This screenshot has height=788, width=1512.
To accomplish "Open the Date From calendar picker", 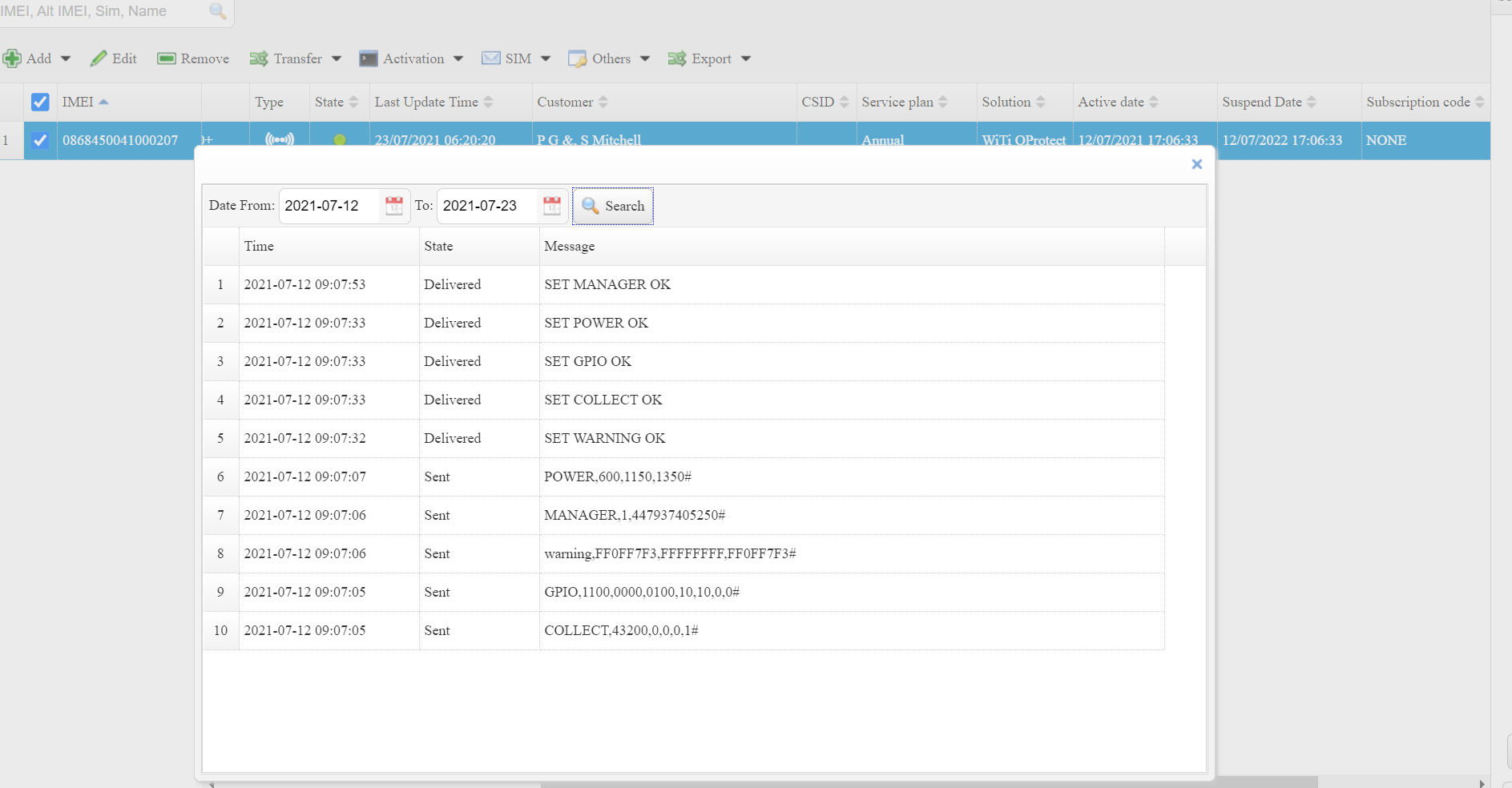I will click(x=393, y=206).
